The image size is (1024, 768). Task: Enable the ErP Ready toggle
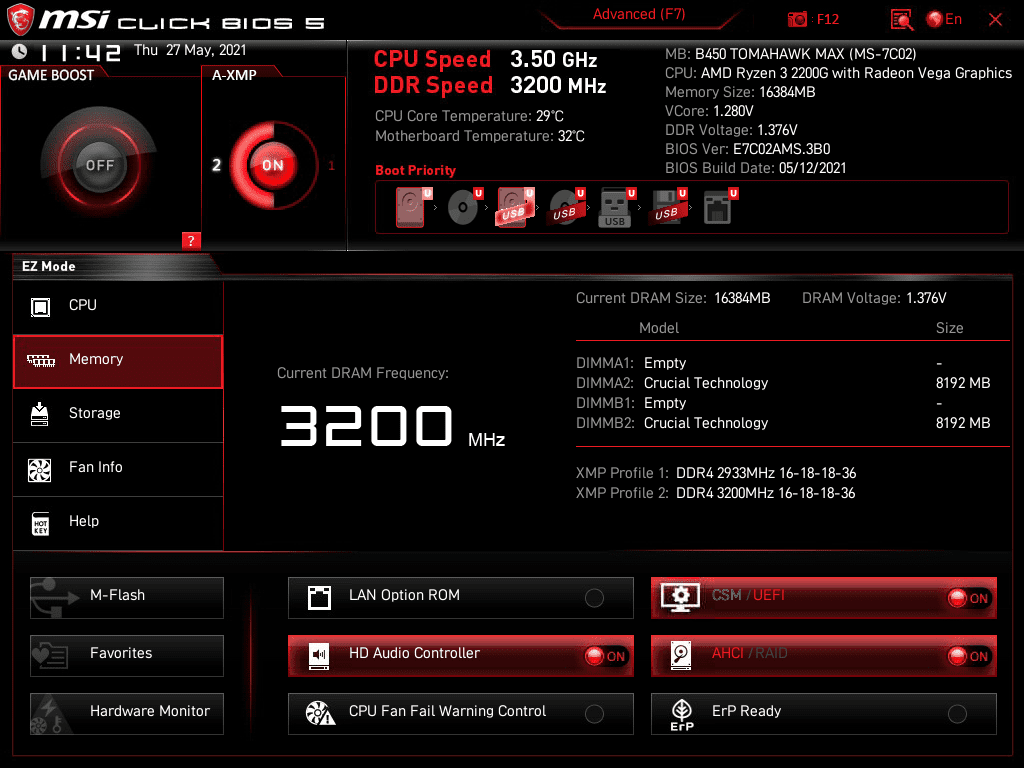[x=957, y=714]
